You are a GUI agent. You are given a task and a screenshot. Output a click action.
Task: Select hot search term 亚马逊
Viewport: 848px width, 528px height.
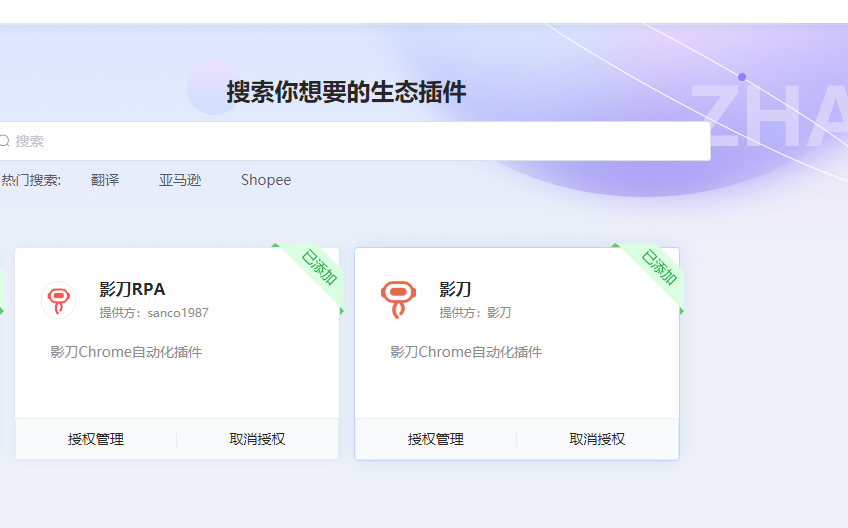click(180, 180)
